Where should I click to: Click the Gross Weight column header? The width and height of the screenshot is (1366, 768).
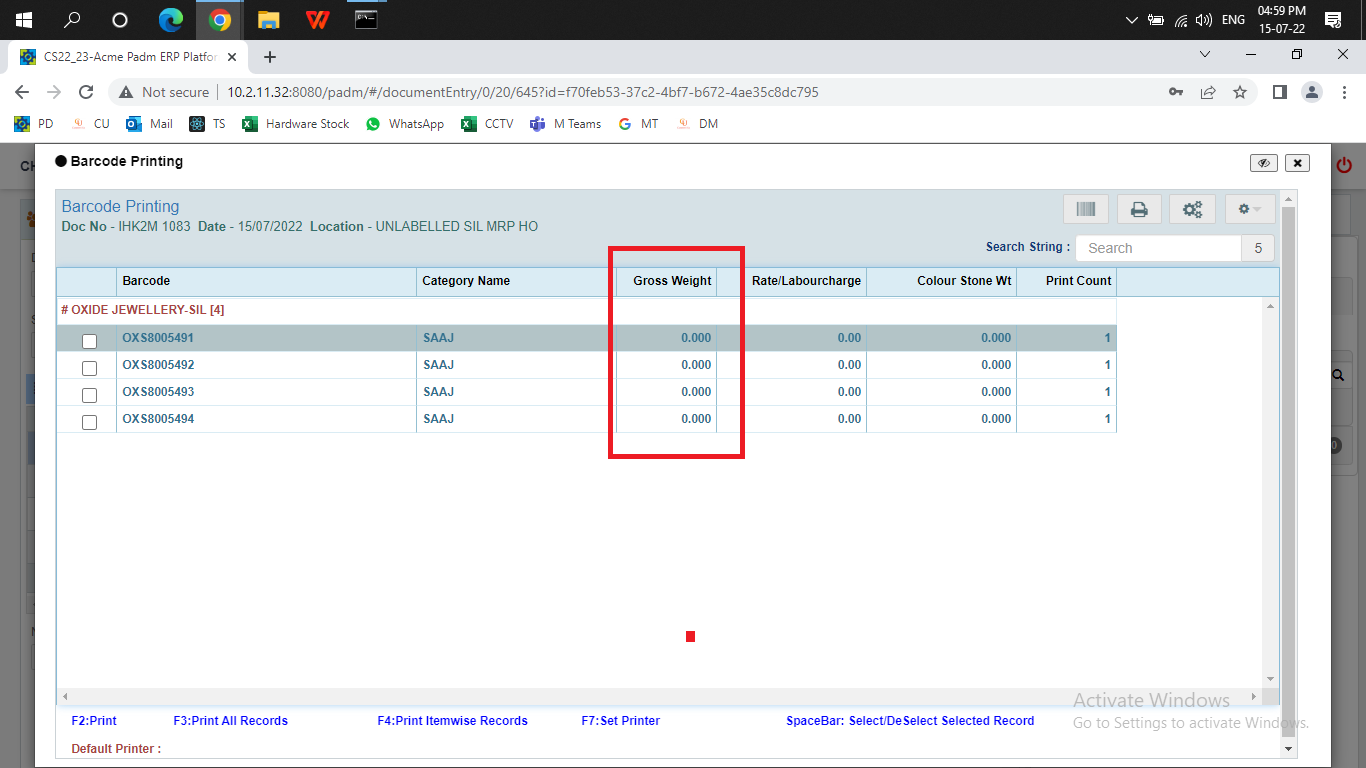(x=666, y=281)
